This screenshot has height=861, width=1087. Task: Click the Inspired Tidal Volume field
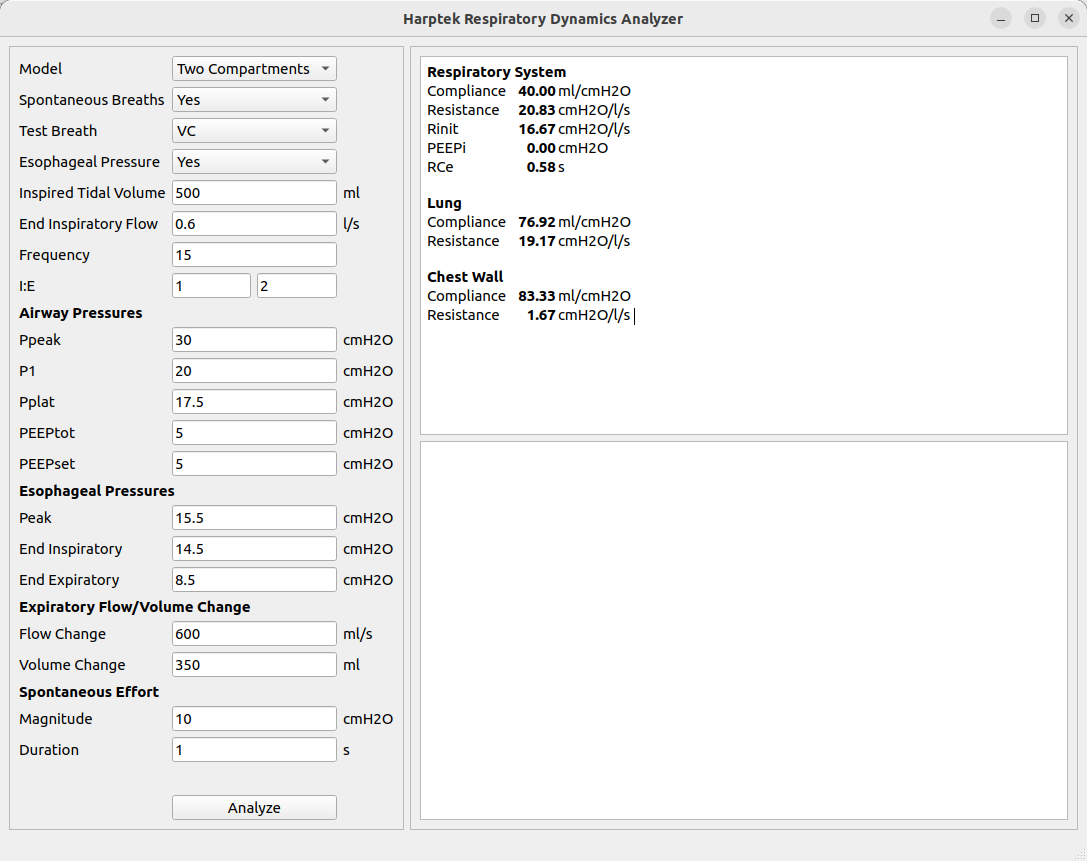coord(254,193)
